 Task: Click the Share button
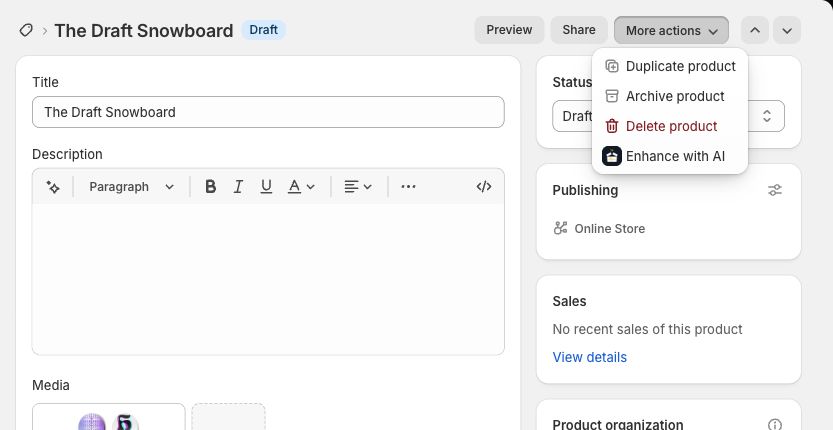579,30
